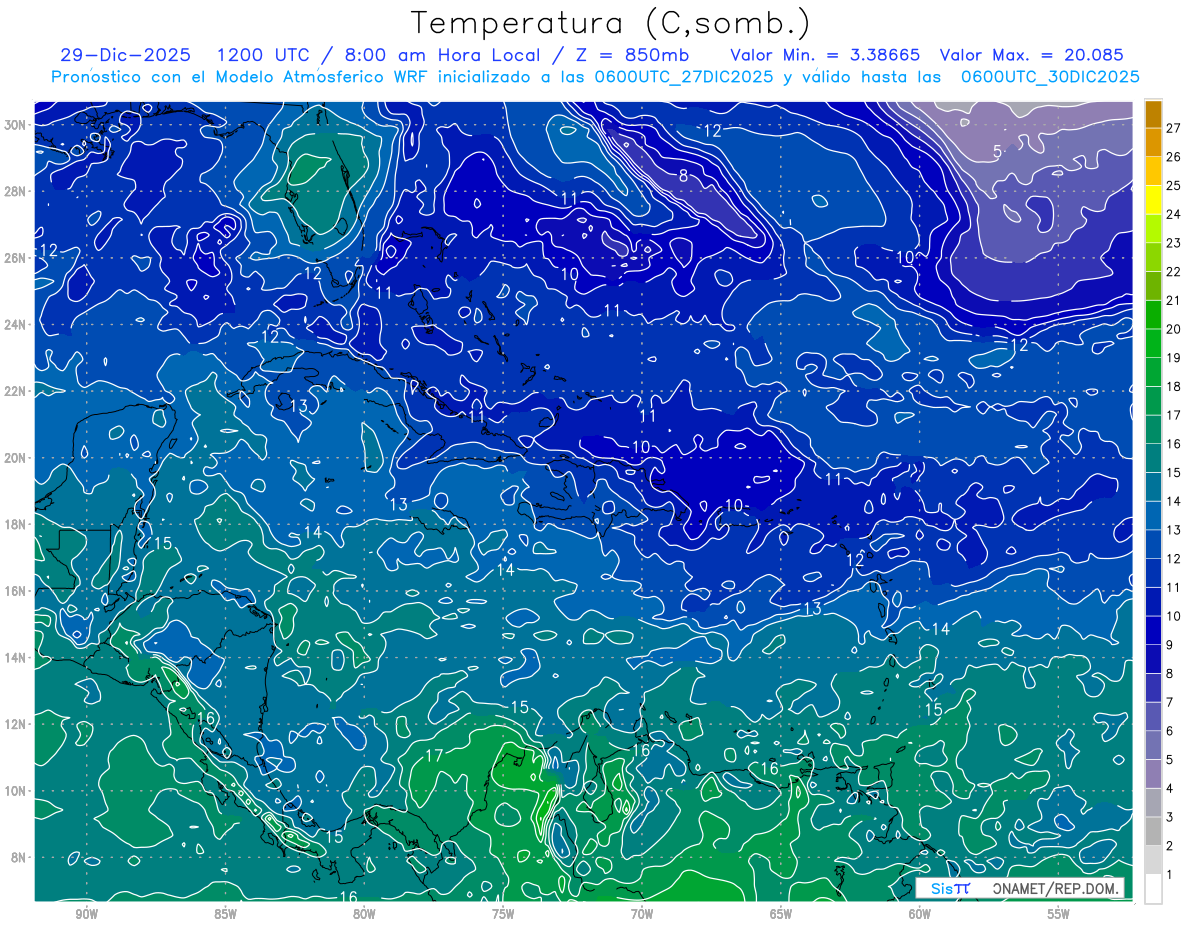Screen dimensions: 1200x927
Task: Click the color bar scale label '26'
Action: click(1174, 157)
